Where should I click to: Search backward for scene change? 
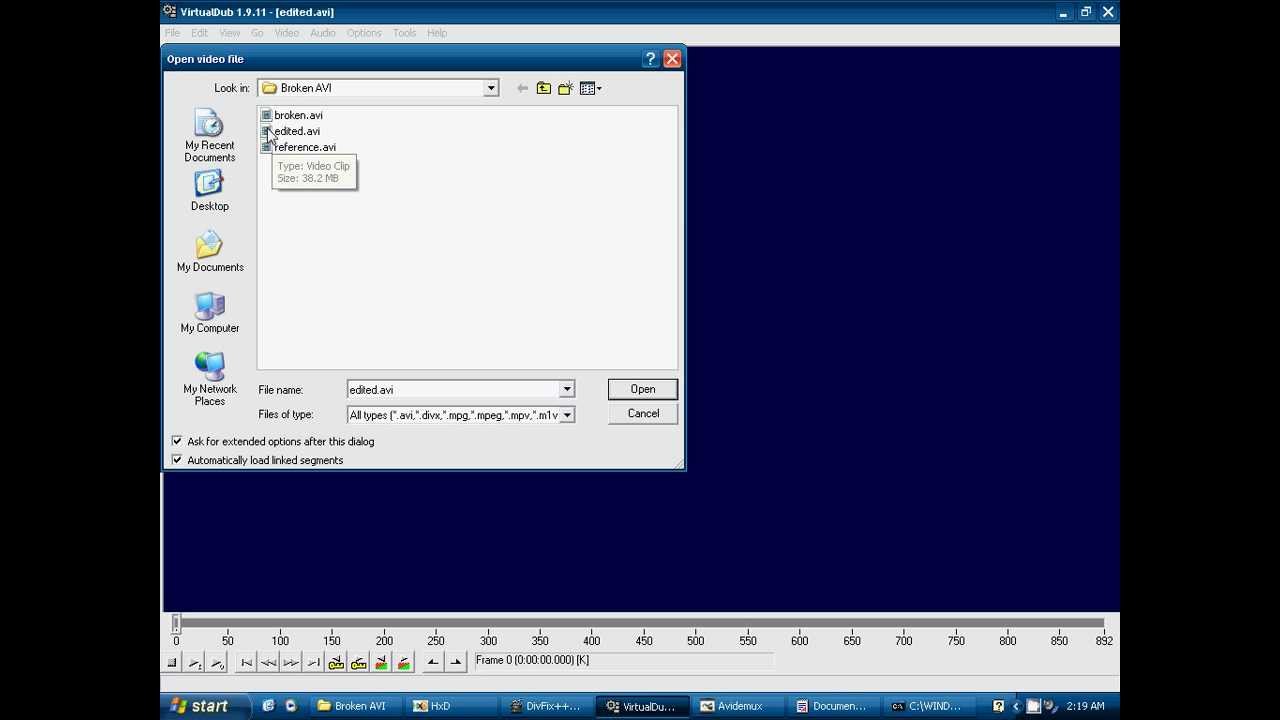coord(381,662)
